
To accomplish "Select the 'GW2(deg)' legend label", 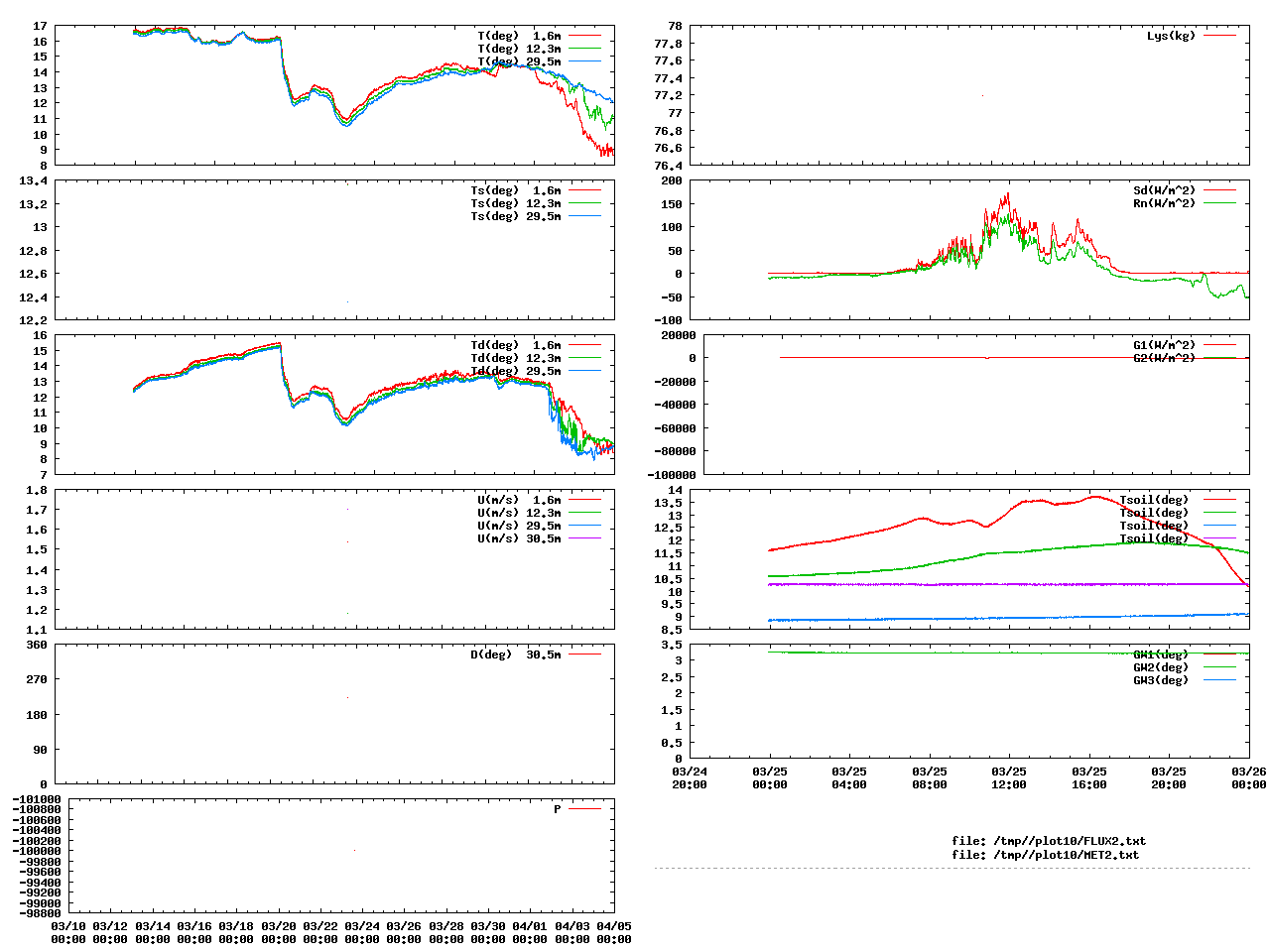I will (1161, 667).
